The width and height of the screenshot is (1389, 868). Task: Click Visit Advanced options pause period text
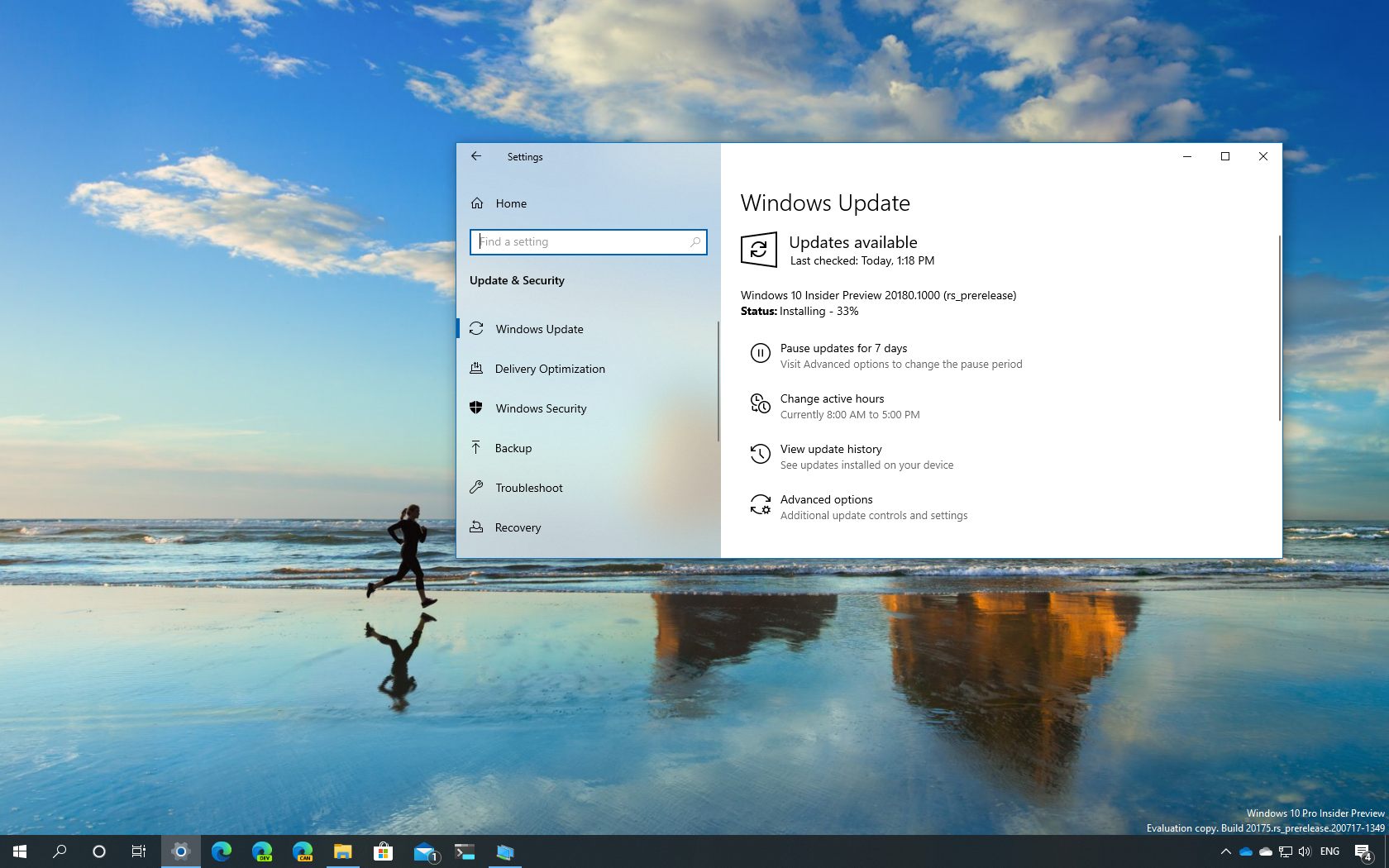[x=901, y=364]
